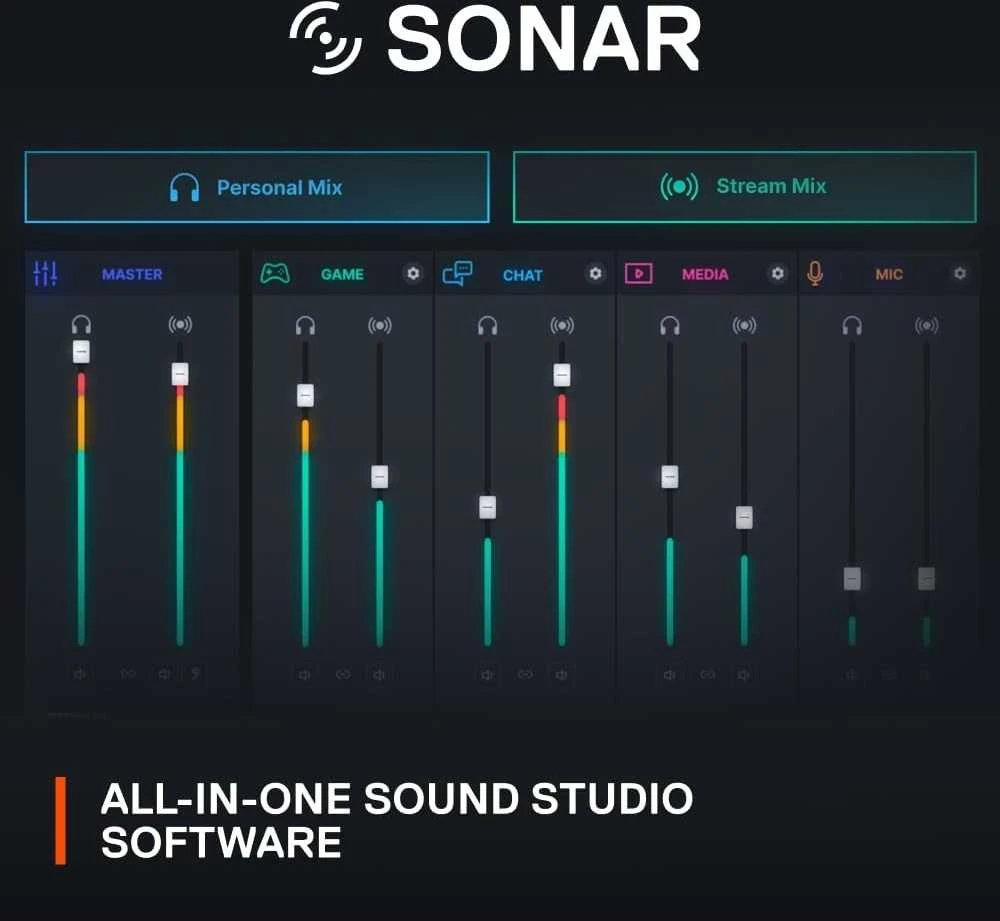Click the MIC channel label
The image size is (1000, 921).
tap(889, 274)
